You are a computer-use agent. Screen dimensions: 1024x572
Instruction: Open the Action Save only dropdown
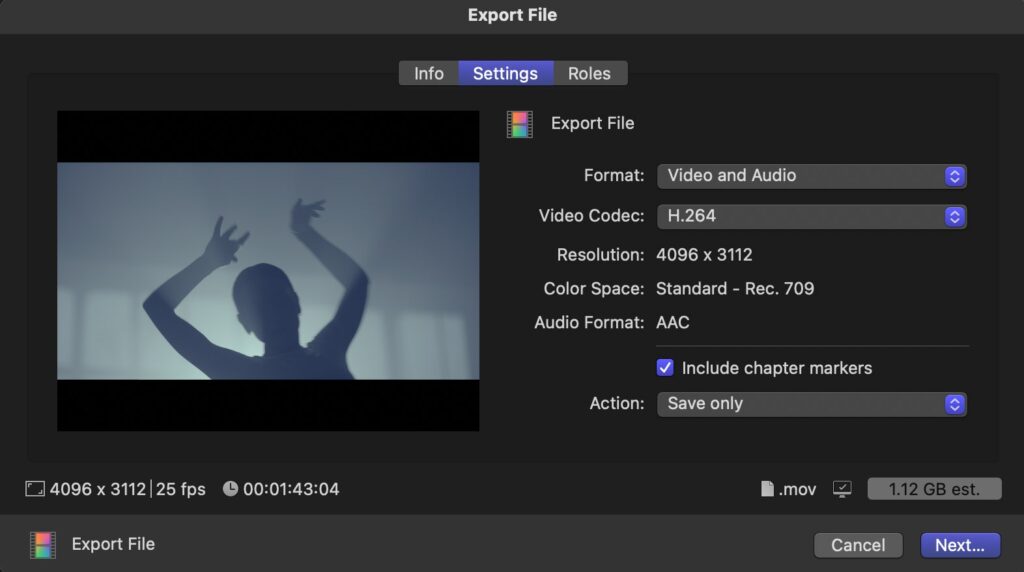(x=811, y=404)
